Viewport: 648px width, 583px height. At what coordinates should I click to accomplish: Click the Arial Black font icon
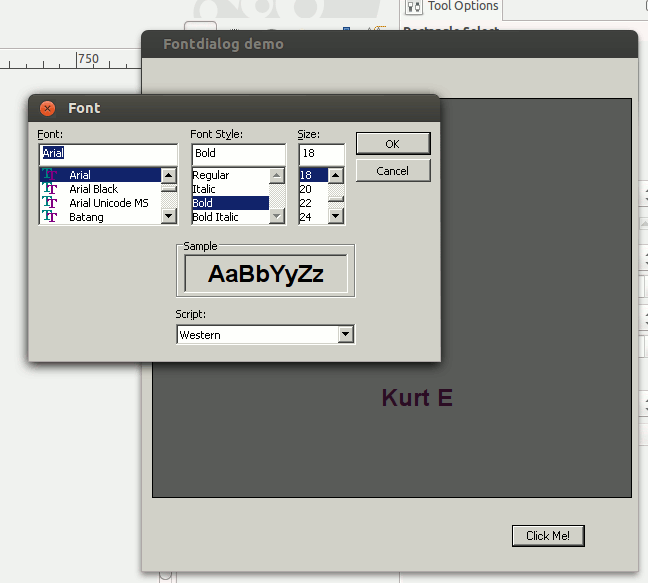[49, 189]
